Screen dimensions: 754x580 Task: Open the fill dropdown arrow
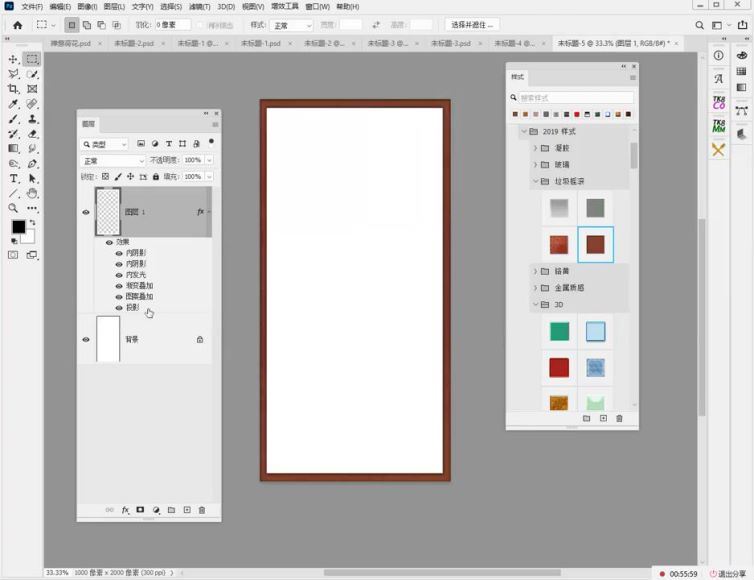point(209,177)
